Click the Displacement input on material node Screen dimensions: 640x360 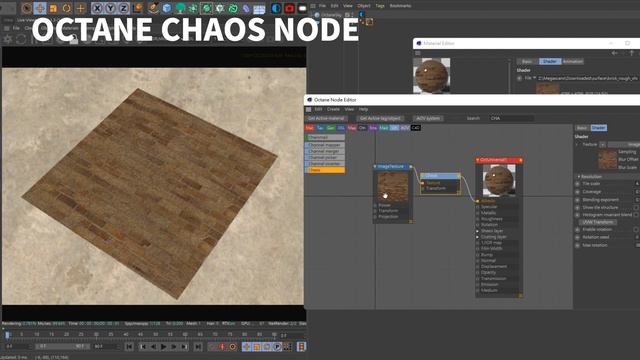tap(478, 267)
